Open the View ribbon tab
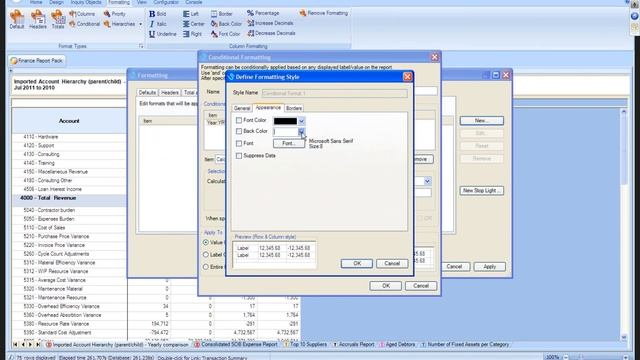 (x=142, y=2)
